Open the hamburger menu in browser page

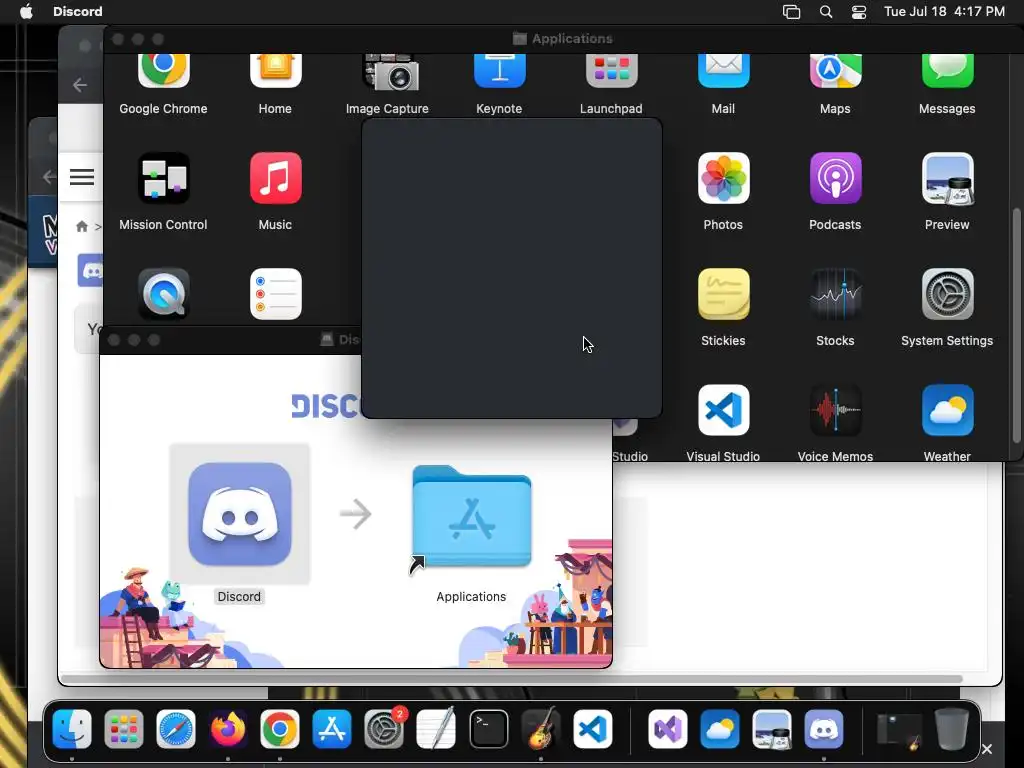82,177
